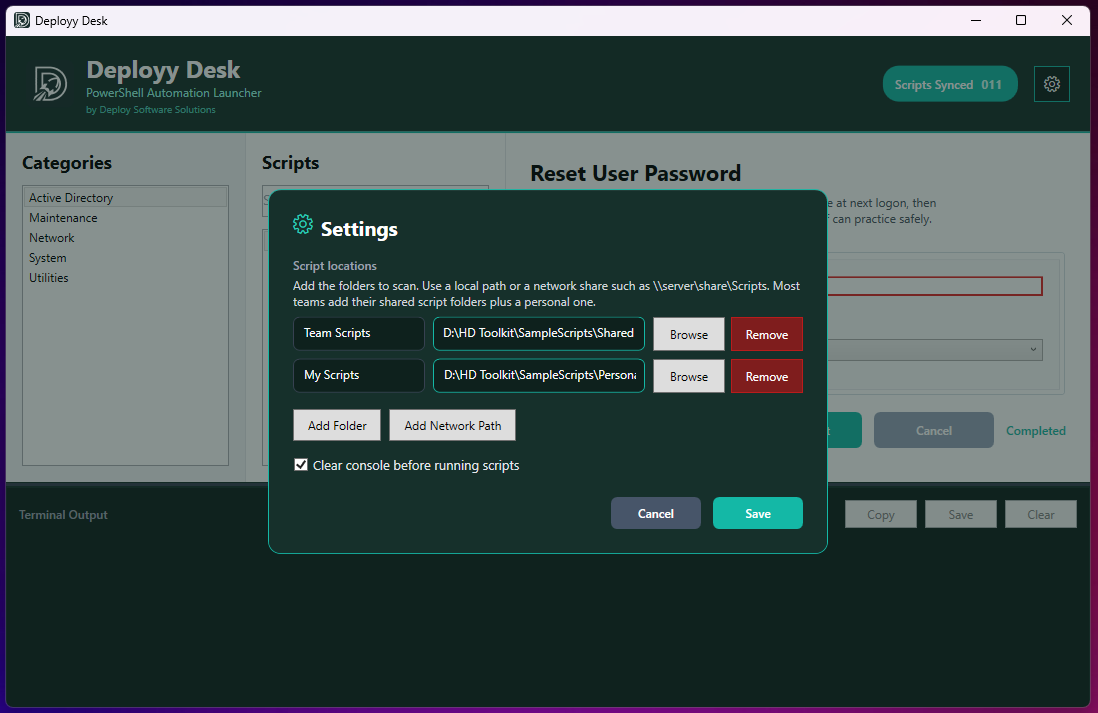This screenshot has width=1098, height=713.
Task: Click by Deploy Software Solutions text
Action: tap(151, 109)
